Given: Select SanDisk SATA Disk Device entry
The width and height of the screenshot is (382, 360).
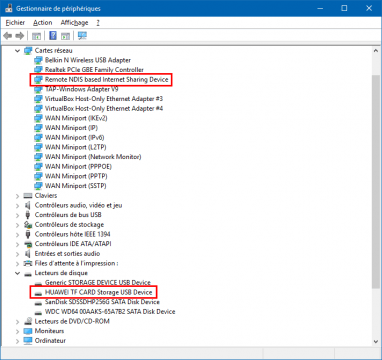Looking at the screenshot, I should pyautogui.click(x=102, y=302).
